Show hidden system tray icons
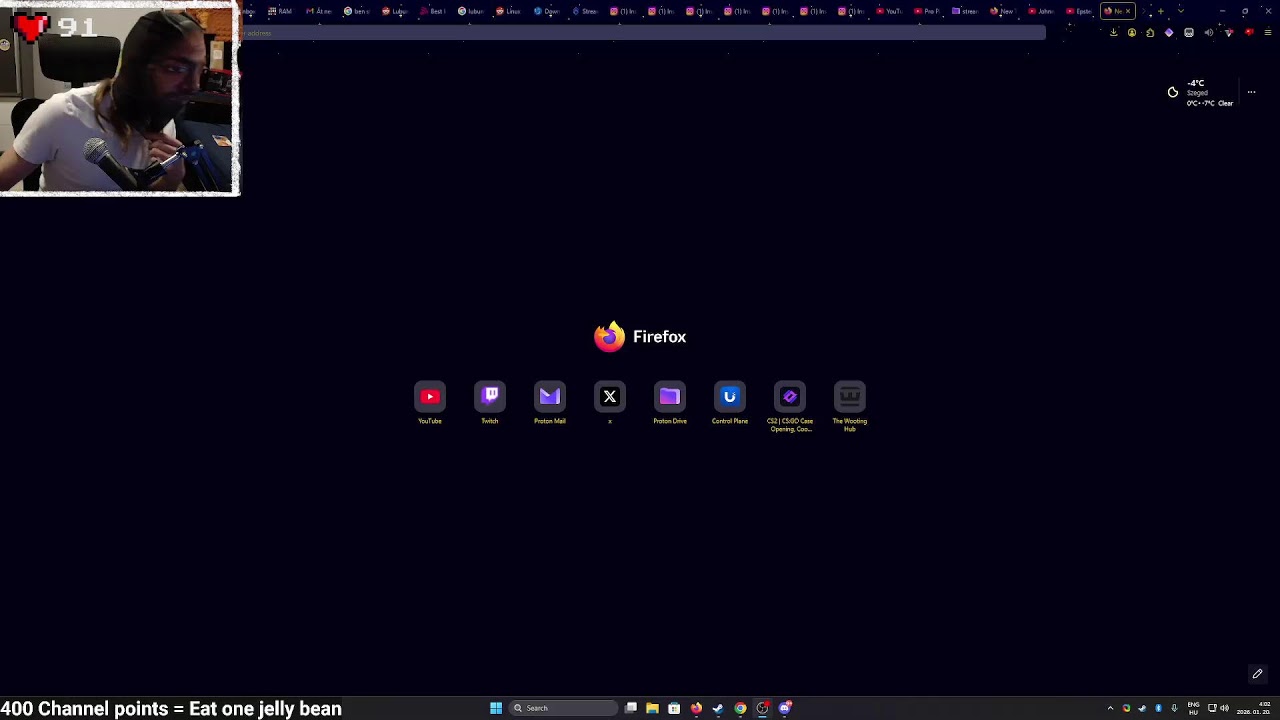The height and width of the screenshot is (720, 1280). (x=1110, y=708)
